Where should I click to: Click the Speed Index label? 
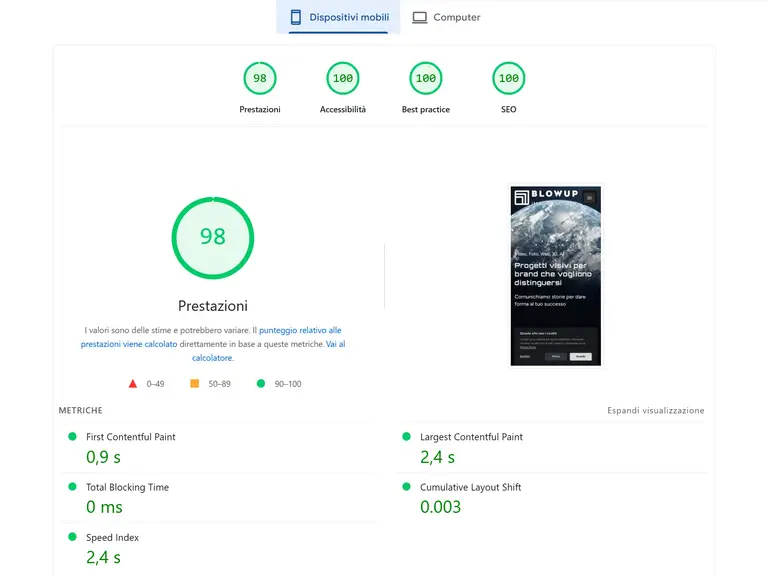click(x=112, y=537)
